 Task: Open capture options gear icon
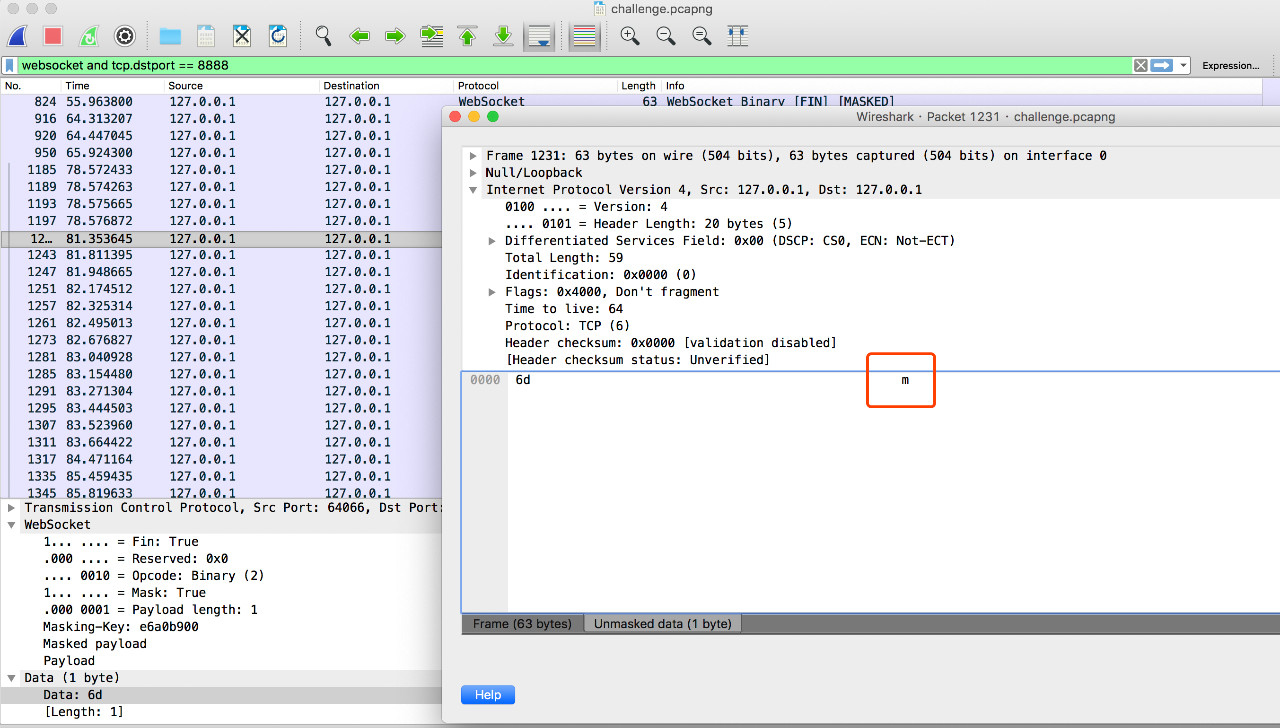click(125, 37)
